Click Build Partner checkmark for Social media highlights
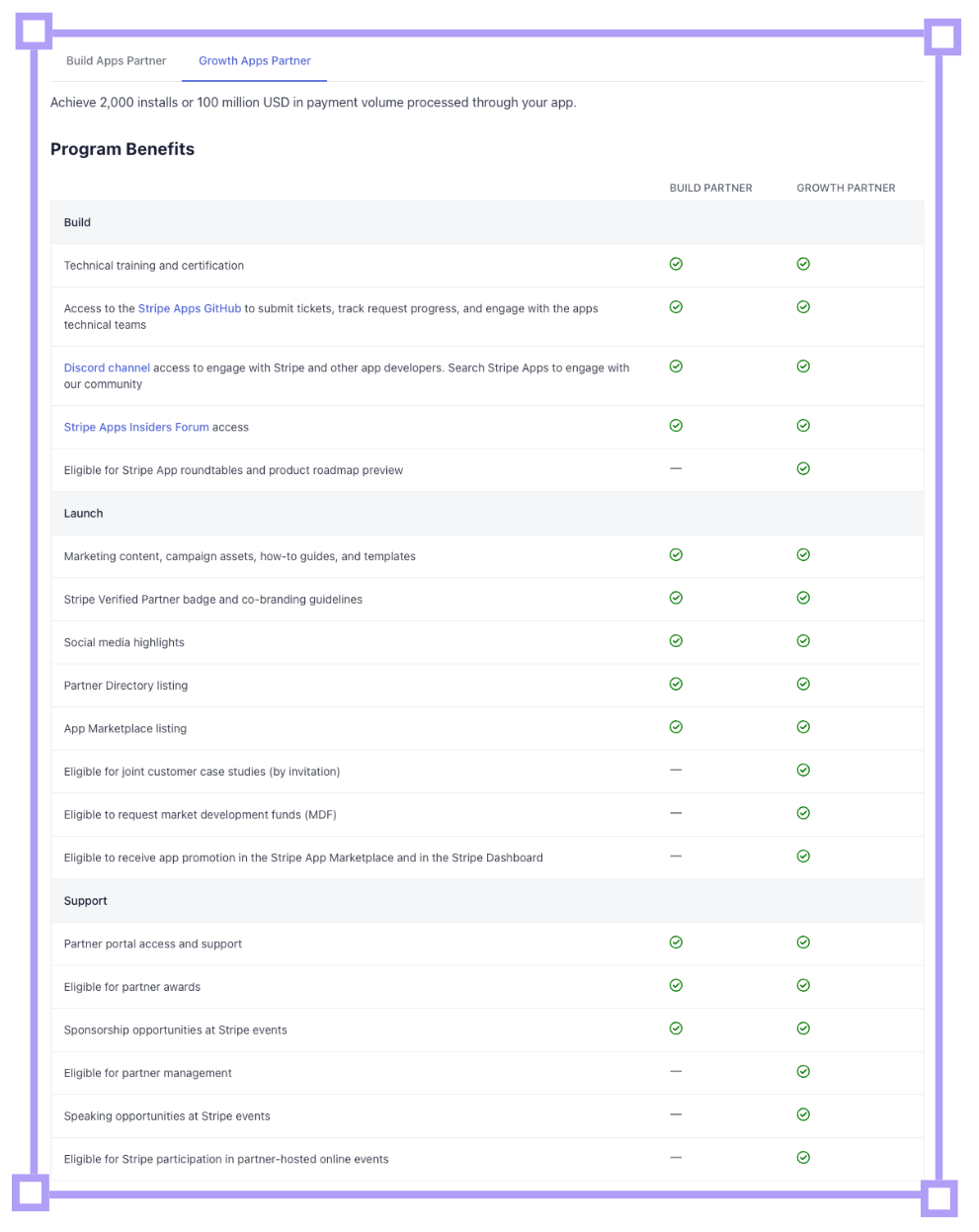Viewport: 979px width, 1232px height. pyautogui.click(x=676, y=641)
